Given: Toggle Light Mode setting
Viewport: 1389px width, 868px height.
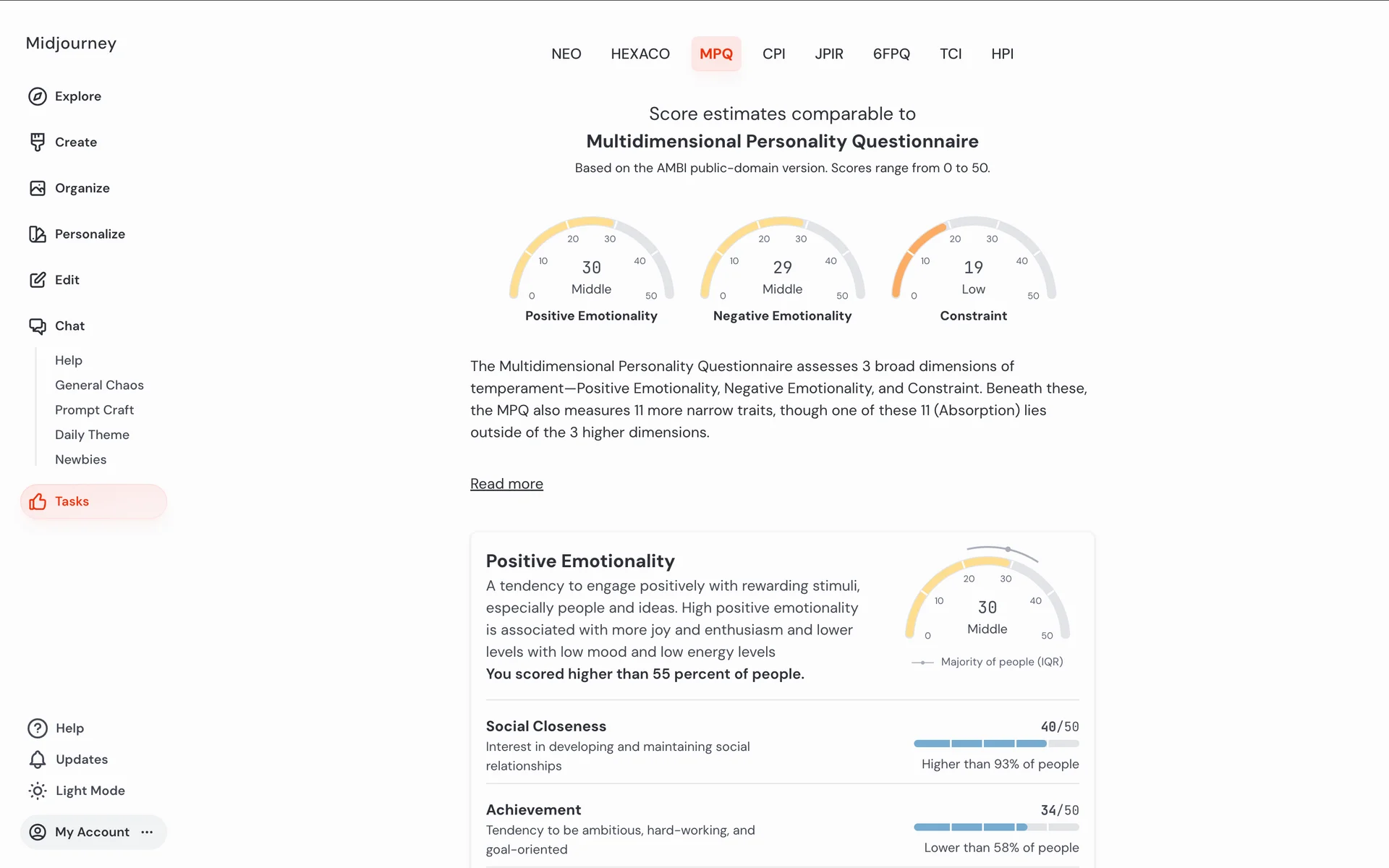Looking at the screenshot, I should pos(77,791).
